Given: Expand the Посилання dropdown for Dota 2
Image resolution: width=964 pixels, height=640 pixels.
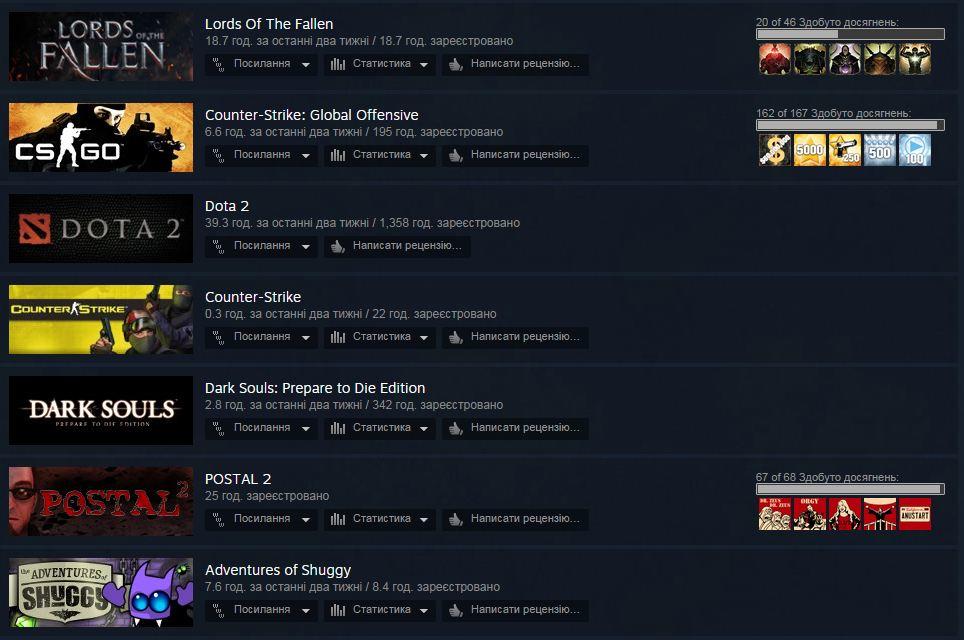Looking at the screenshot, I should pos(261,247).
